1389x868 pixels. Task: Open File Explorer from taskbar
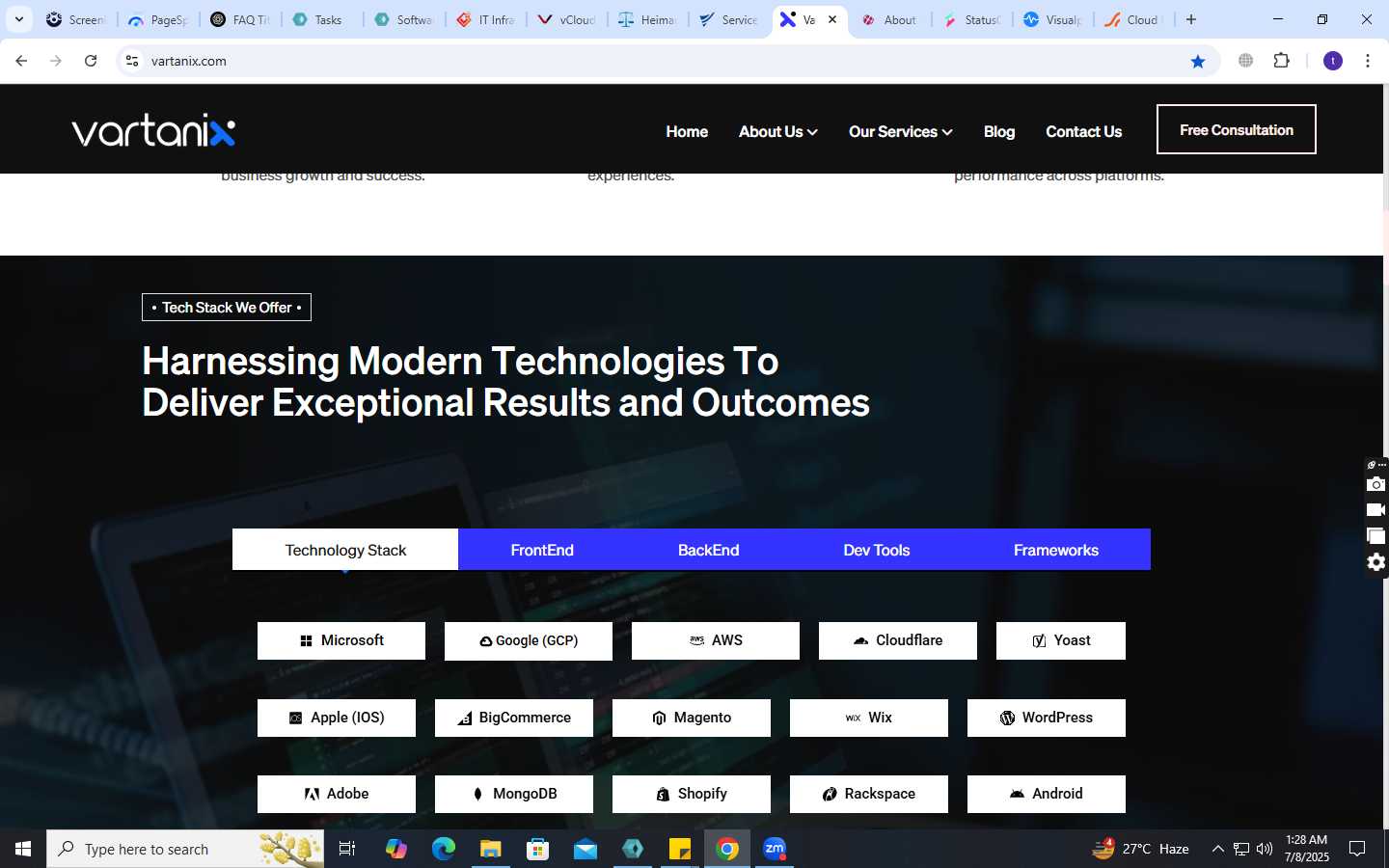click(x=491, y=849)
